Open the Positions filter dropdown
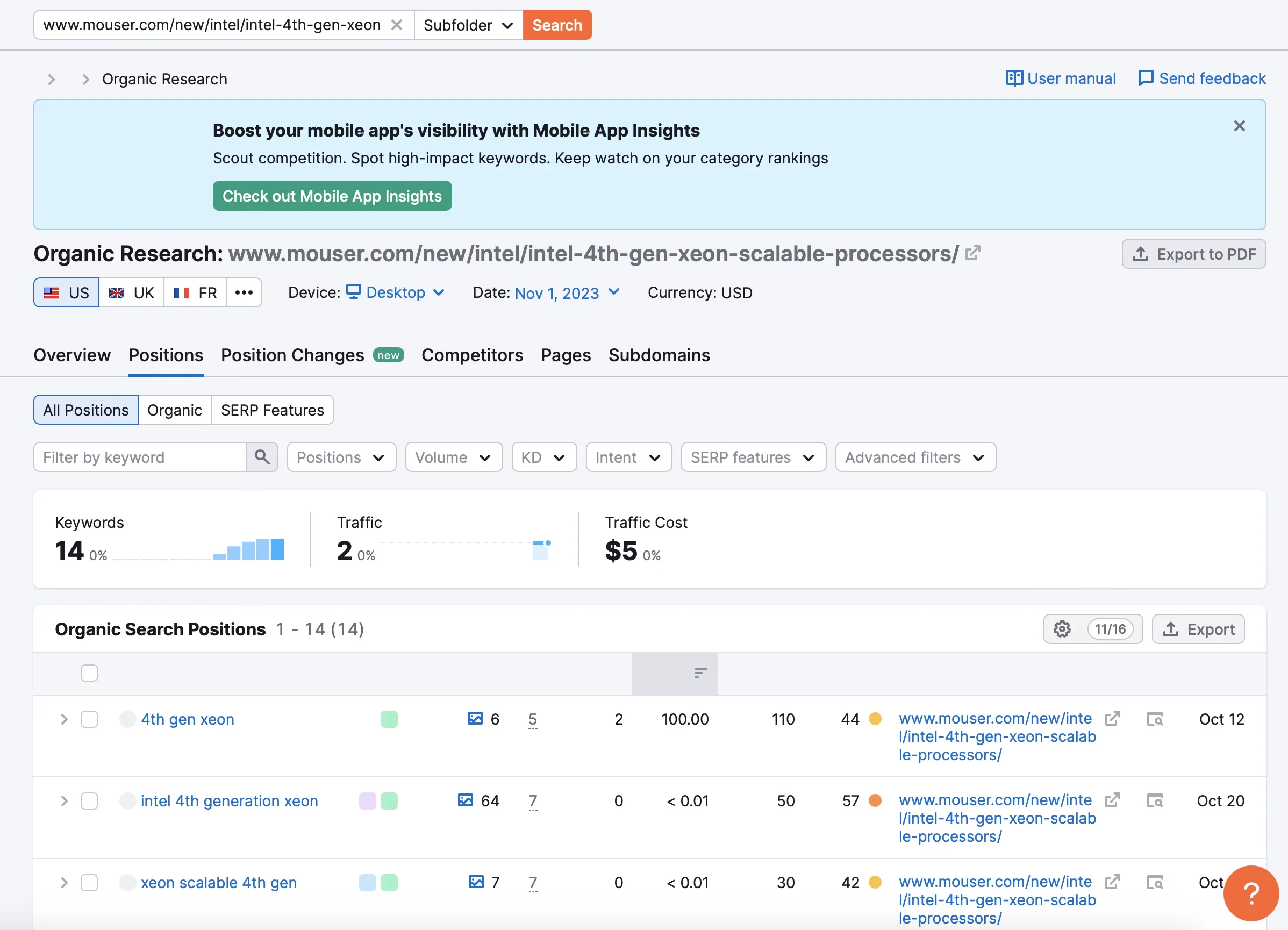Screen dimensions: 1288x930 tap(341, 457)
